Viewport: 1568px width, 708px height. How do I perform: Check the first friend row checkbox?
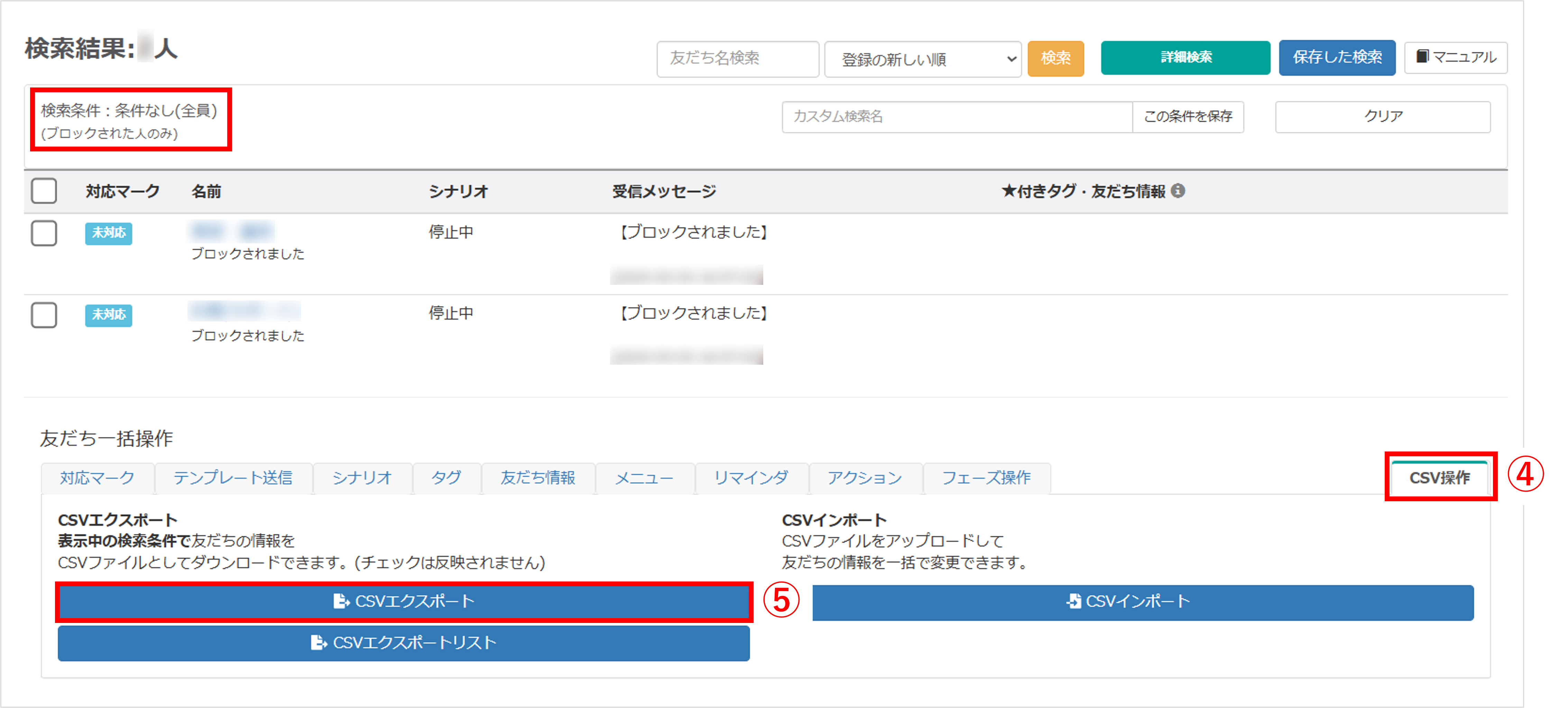pos(44,233)
